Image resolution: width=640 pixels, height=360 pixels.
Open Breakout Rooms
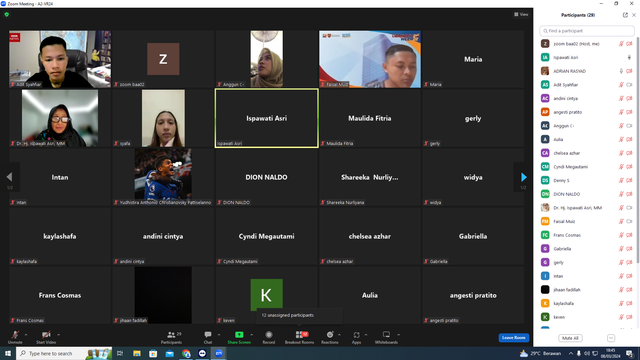click(x=299, y=337)
